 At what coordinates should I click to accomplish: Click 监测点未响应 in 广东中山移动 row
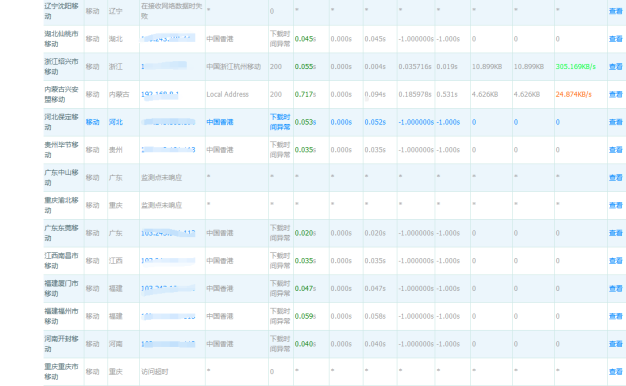pos(161,178)
